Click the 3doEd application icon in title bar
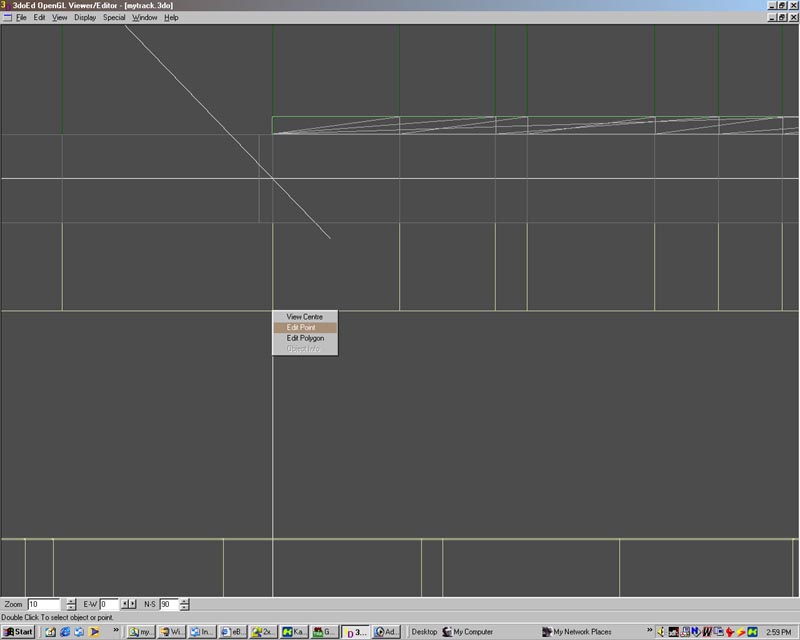800x640 pixels. (x=4, y=5)
